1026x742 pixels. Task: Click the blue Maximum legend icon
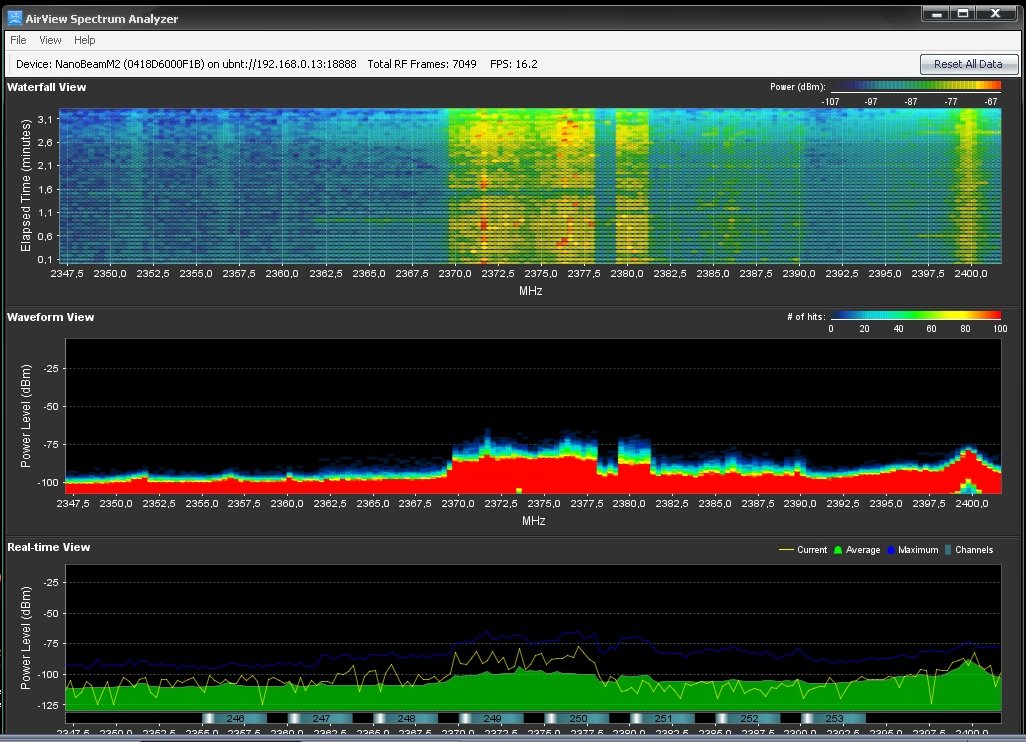point(890,550)
